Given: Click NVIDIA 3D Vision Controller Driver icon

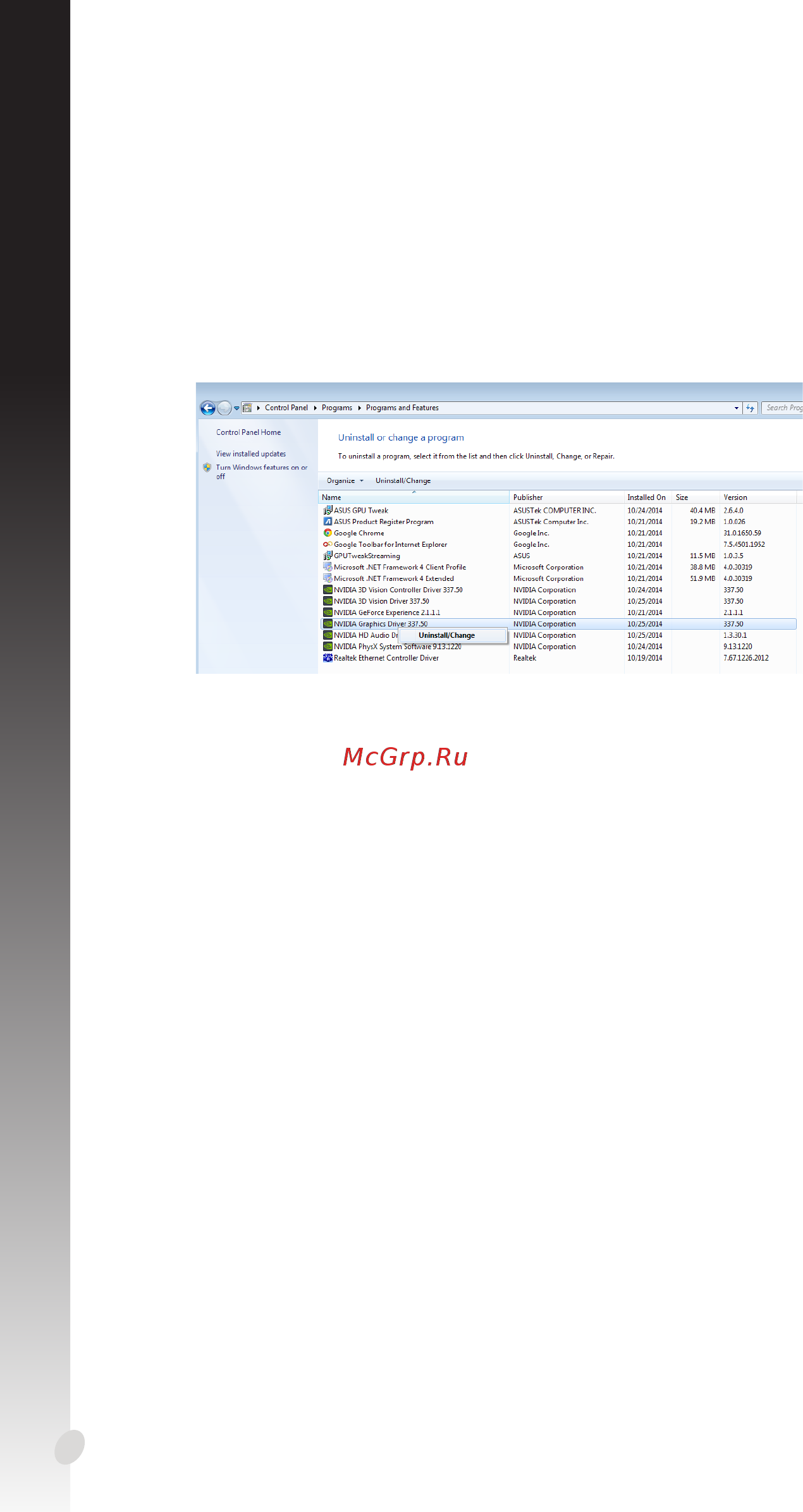Looking at the screenshot, I should click(328, 590).
